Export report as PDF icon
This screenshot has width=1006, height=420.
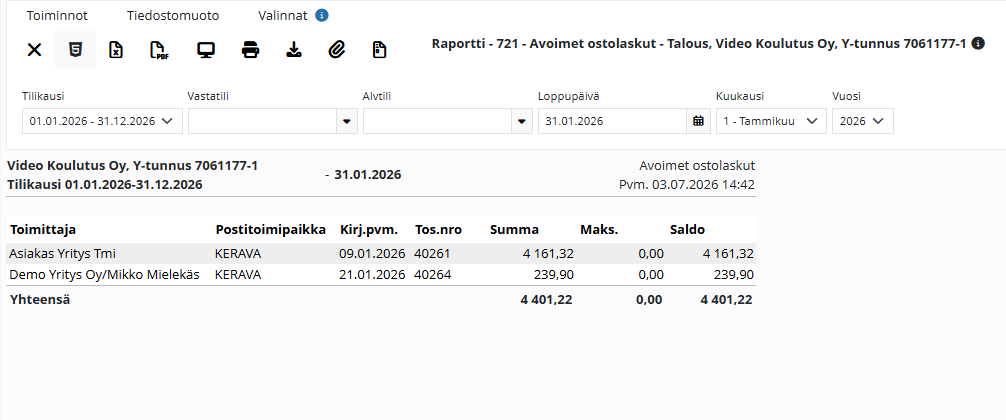pos(158,50)
